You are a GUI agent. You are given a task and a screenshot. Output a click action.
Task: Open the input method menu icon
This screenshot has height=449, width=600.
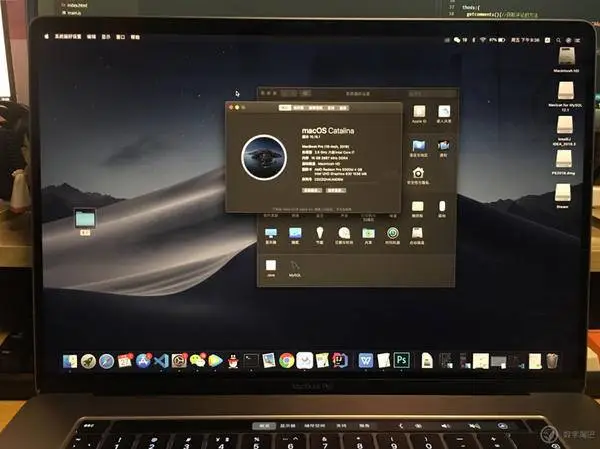(x=548, y=40)
